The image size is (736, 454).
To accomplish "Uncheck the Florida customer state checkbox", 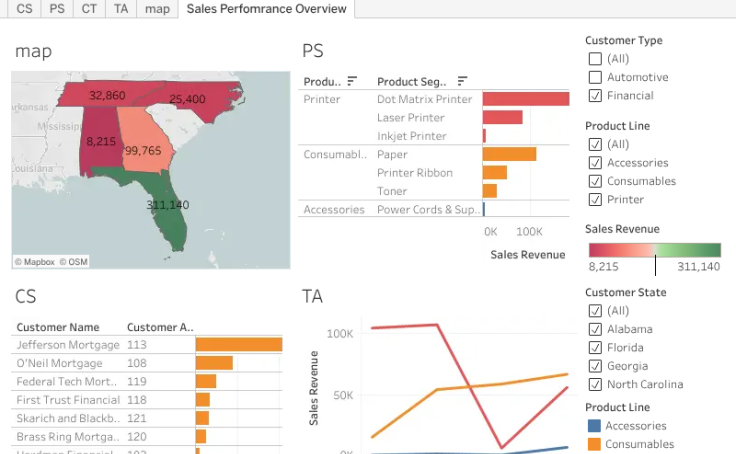I will (595, 347).
